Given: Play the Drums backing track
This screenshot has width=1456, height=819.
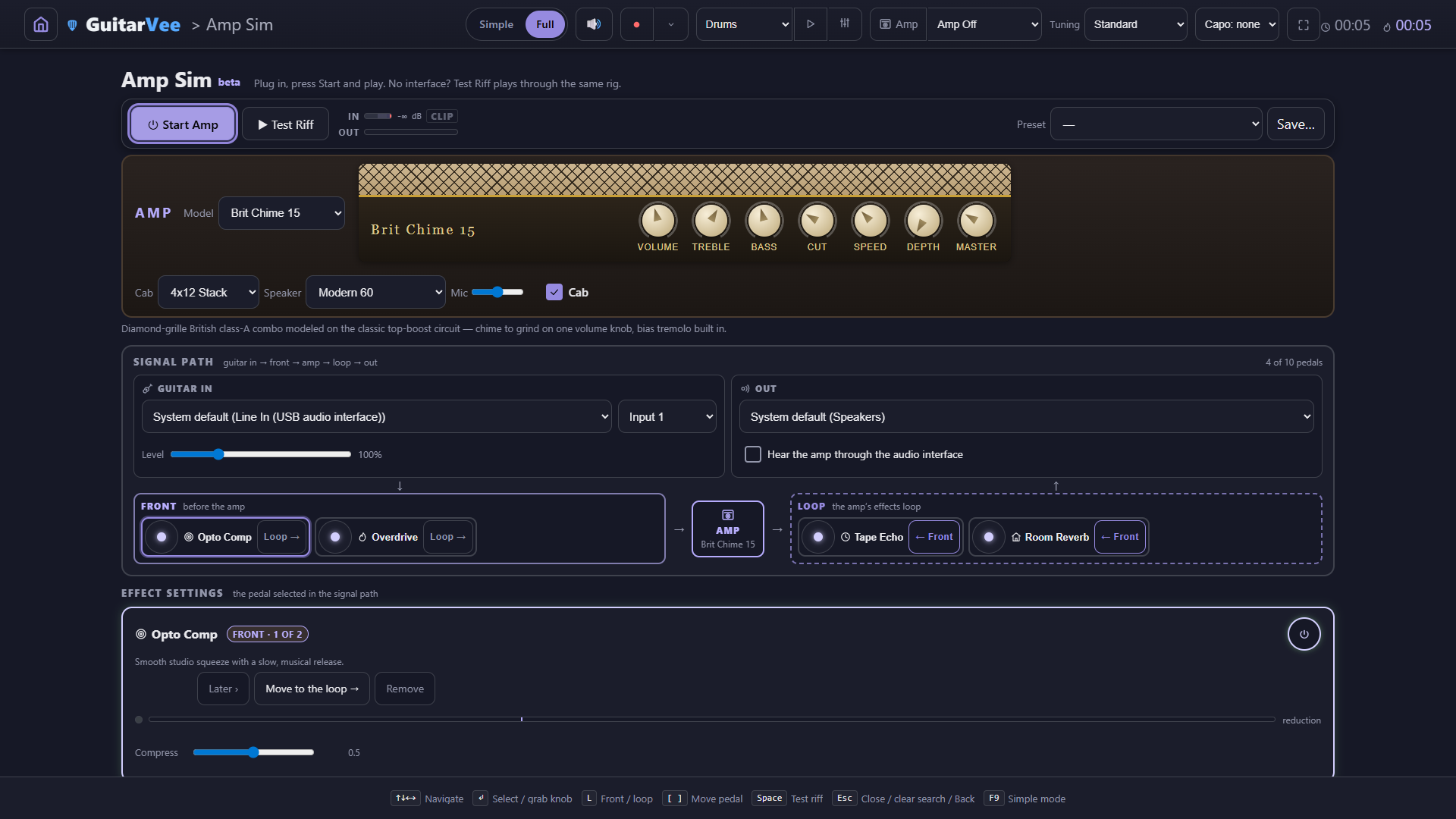Looking at the screenshot, I should pos(811,24).
